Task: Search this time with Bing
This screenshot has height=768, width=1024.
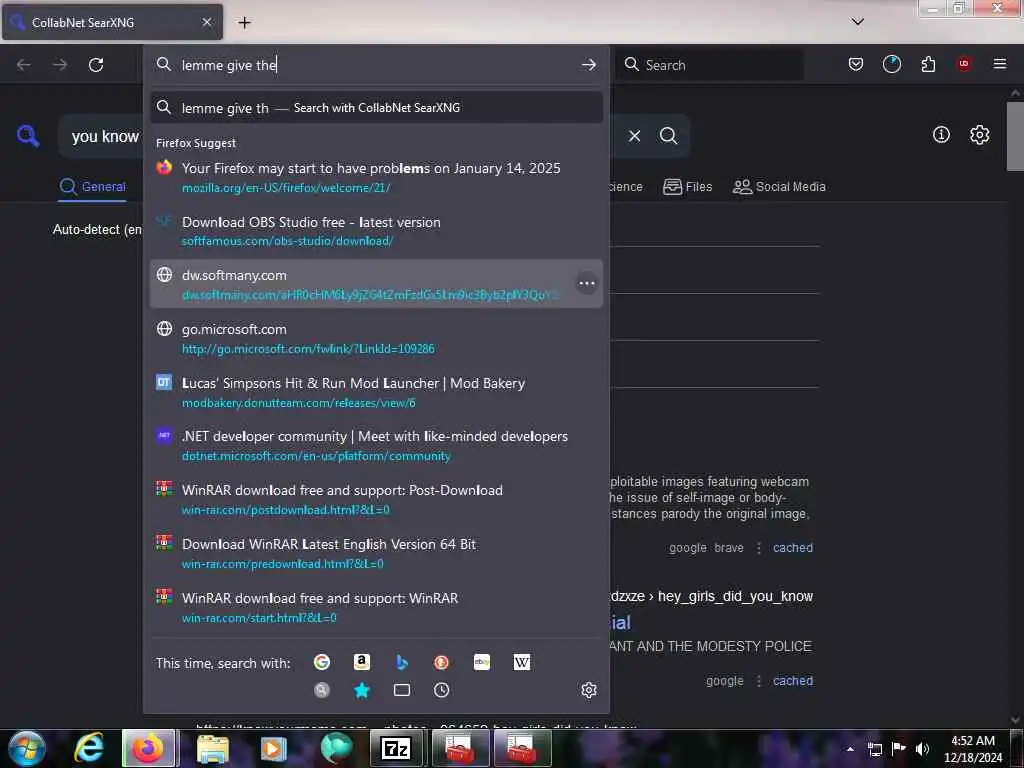Action: point(402,662)
